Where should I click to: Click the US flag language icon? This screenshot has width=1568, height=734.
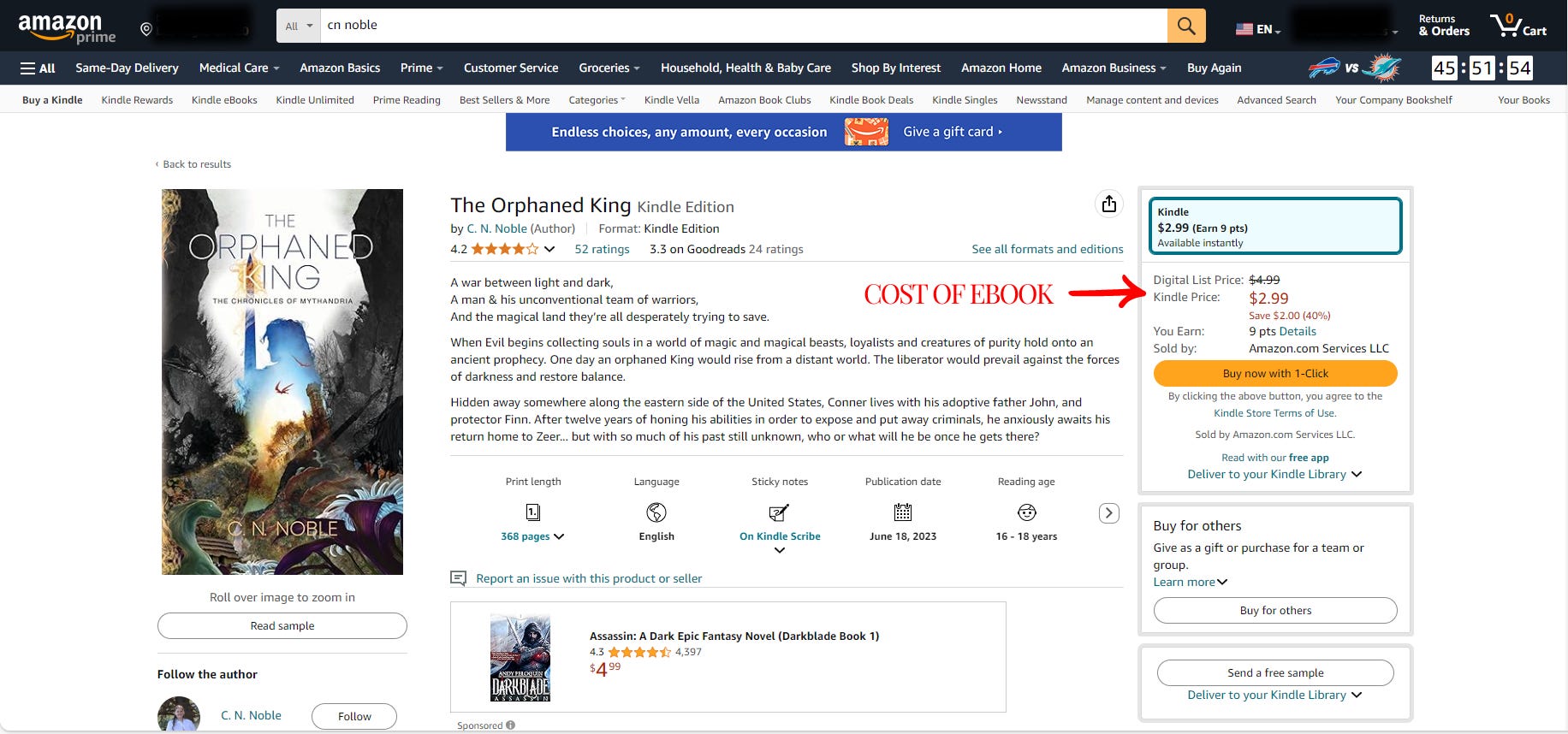point(1244,29)
